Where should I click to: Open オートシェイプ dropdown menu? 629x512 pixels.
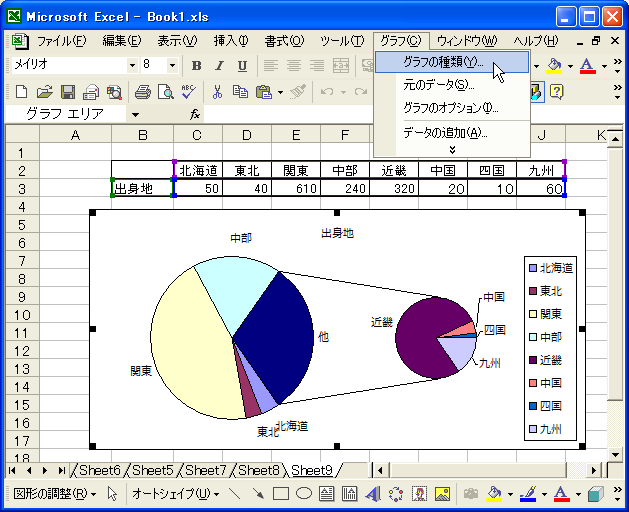pos(176,494)
